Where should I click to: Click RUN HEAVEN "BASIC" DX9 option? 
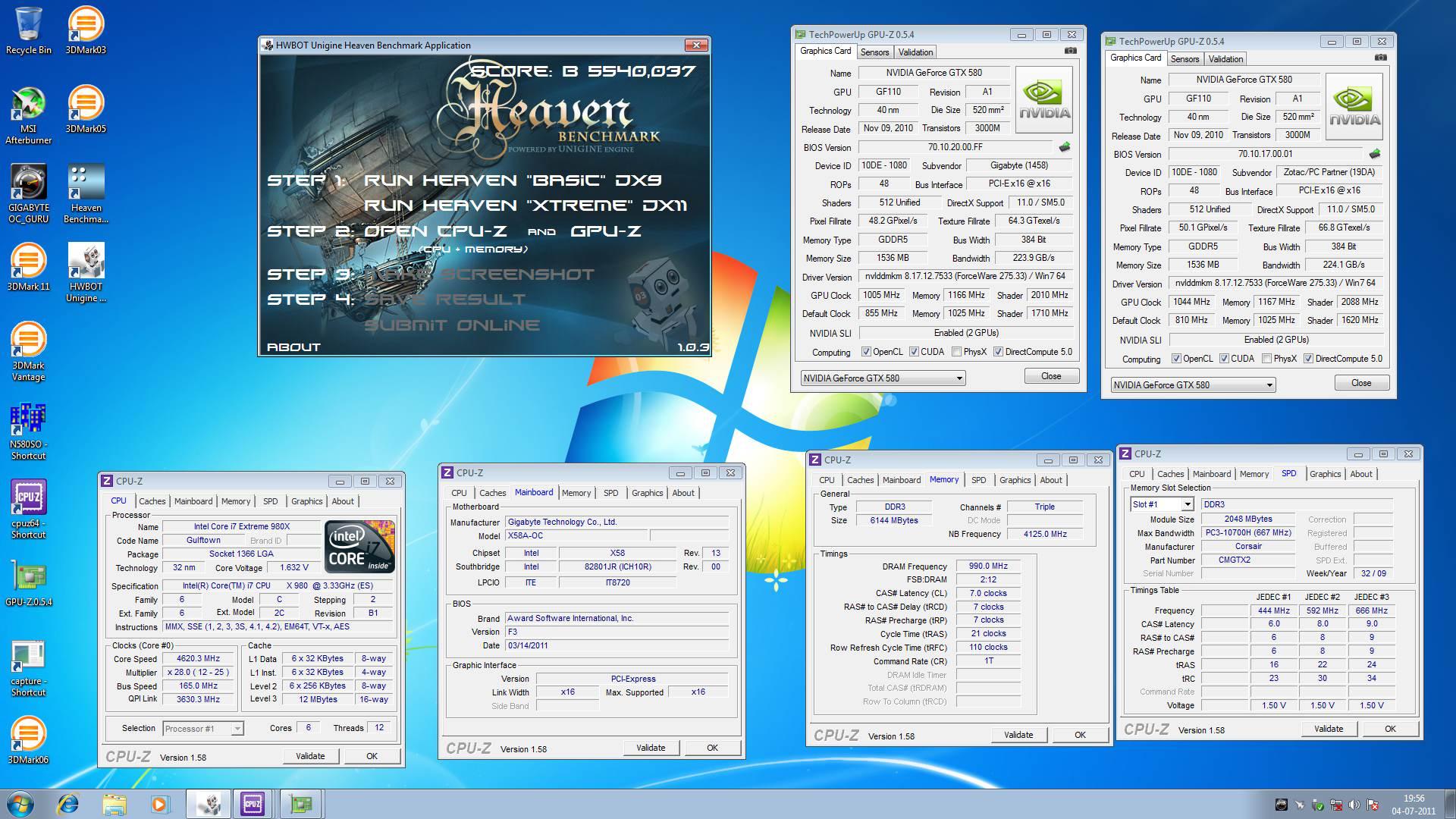[513, 180]
